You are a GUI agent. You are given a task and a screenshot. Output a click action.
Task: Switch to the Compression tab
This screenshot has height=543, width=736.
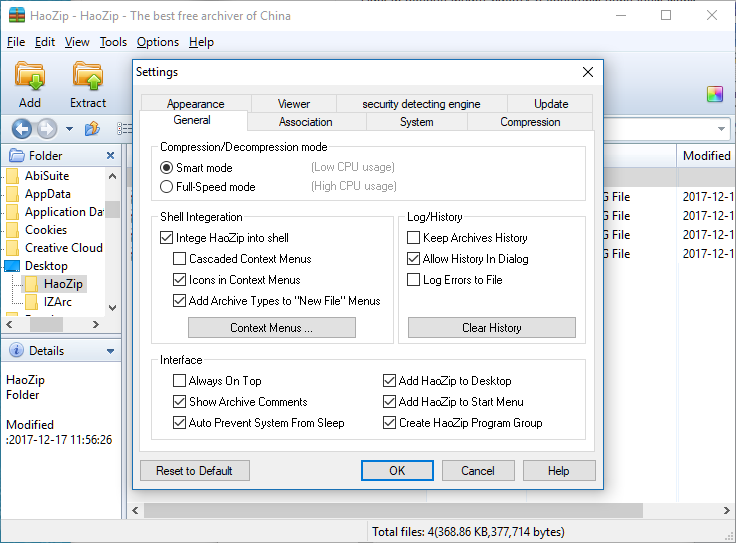click(530, 122)
